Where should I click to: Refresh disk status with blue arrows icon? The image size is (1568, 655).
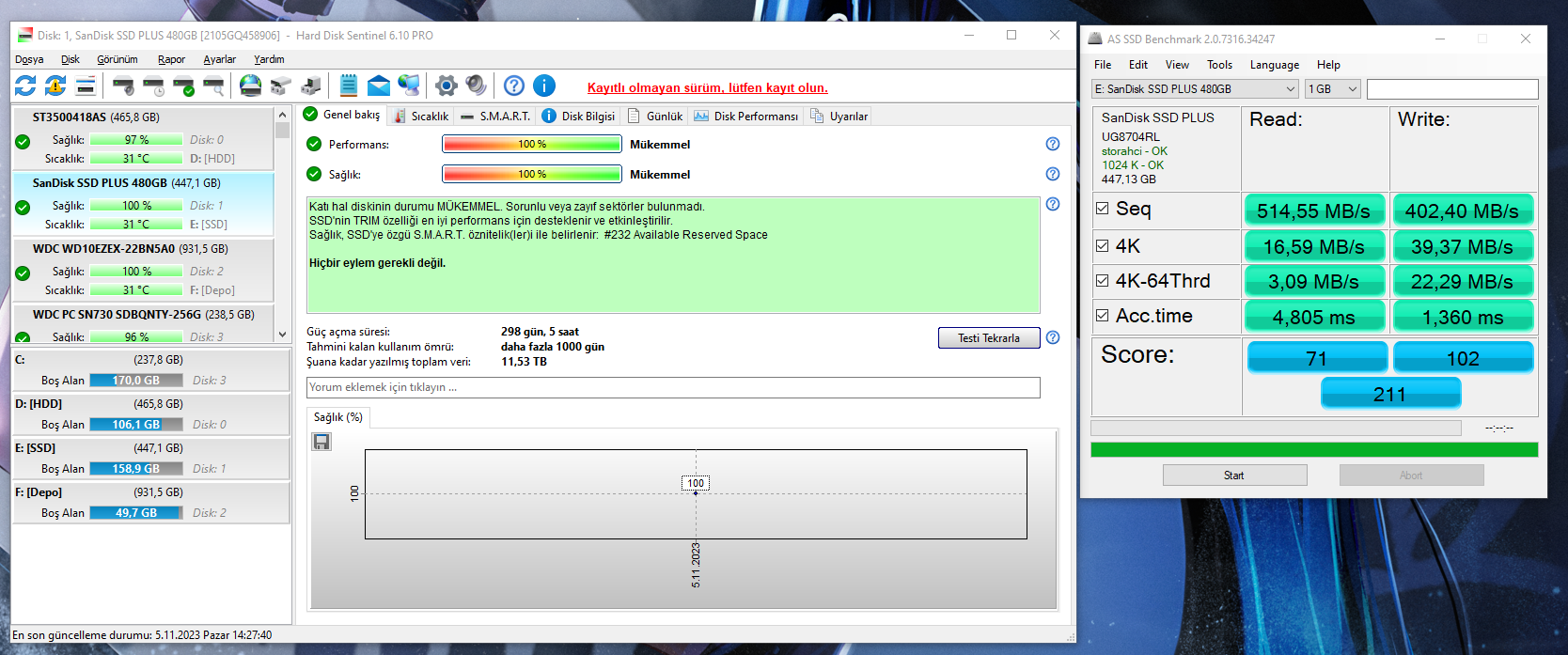click(x=25, y=86)
